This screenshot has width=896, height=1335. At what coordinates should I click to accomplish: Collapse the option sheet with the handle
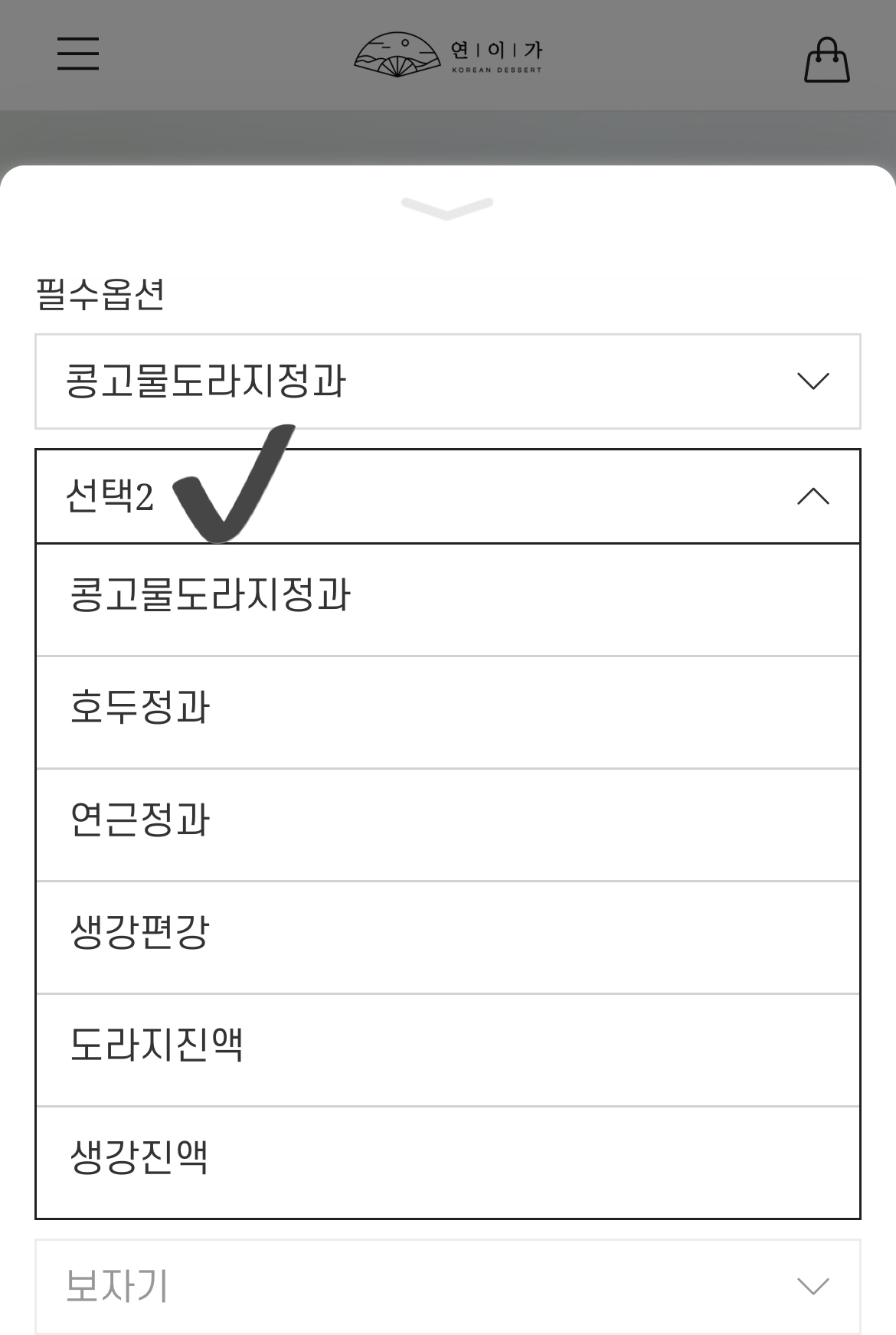[447, 207]
